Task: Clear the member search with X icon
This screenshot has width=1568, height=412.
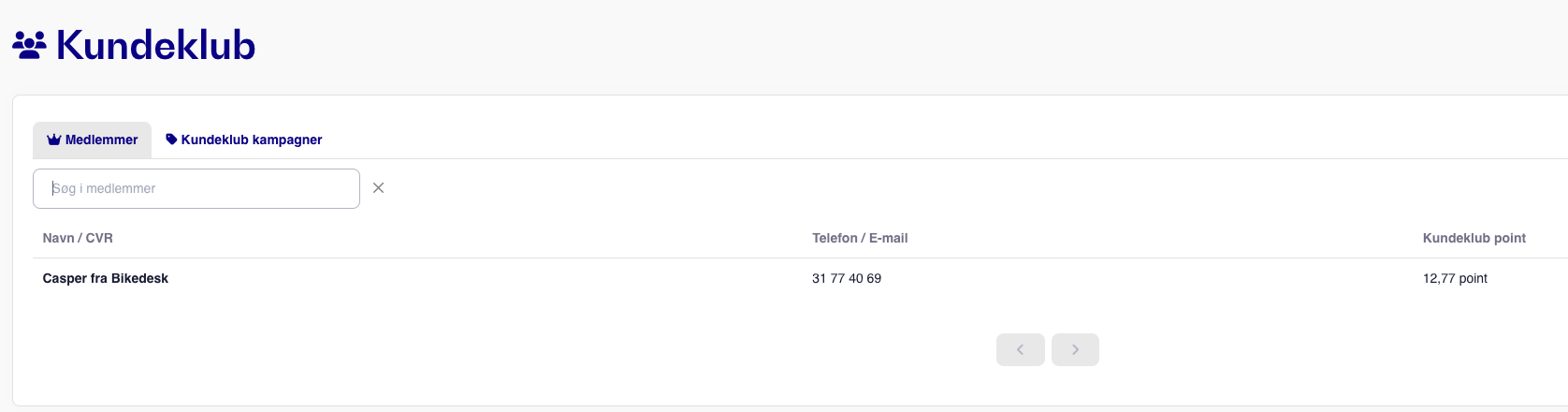Action: pyautogui.click(x=378, y=188)
